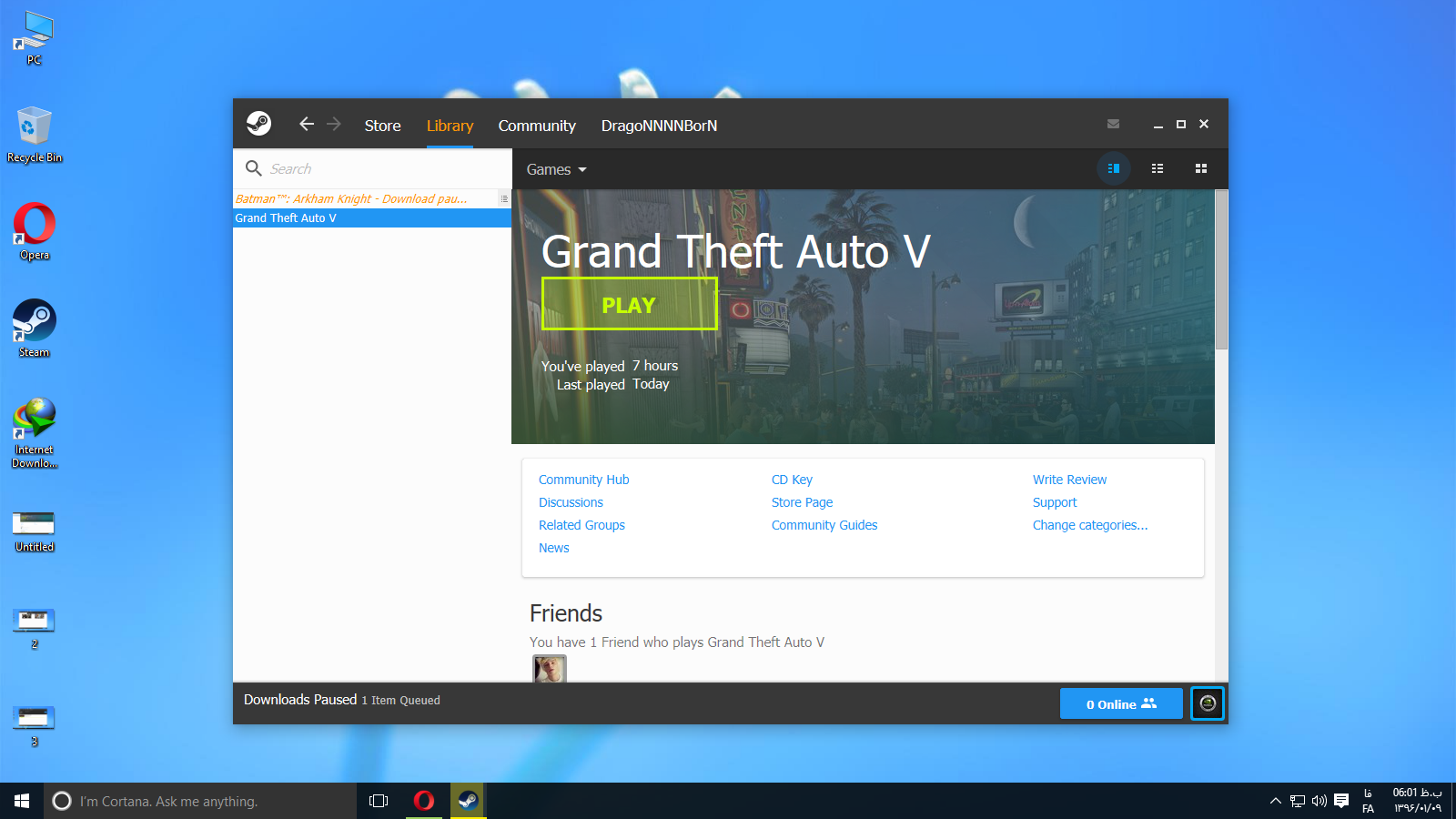Click the Steam logo in header

(259, 124)
